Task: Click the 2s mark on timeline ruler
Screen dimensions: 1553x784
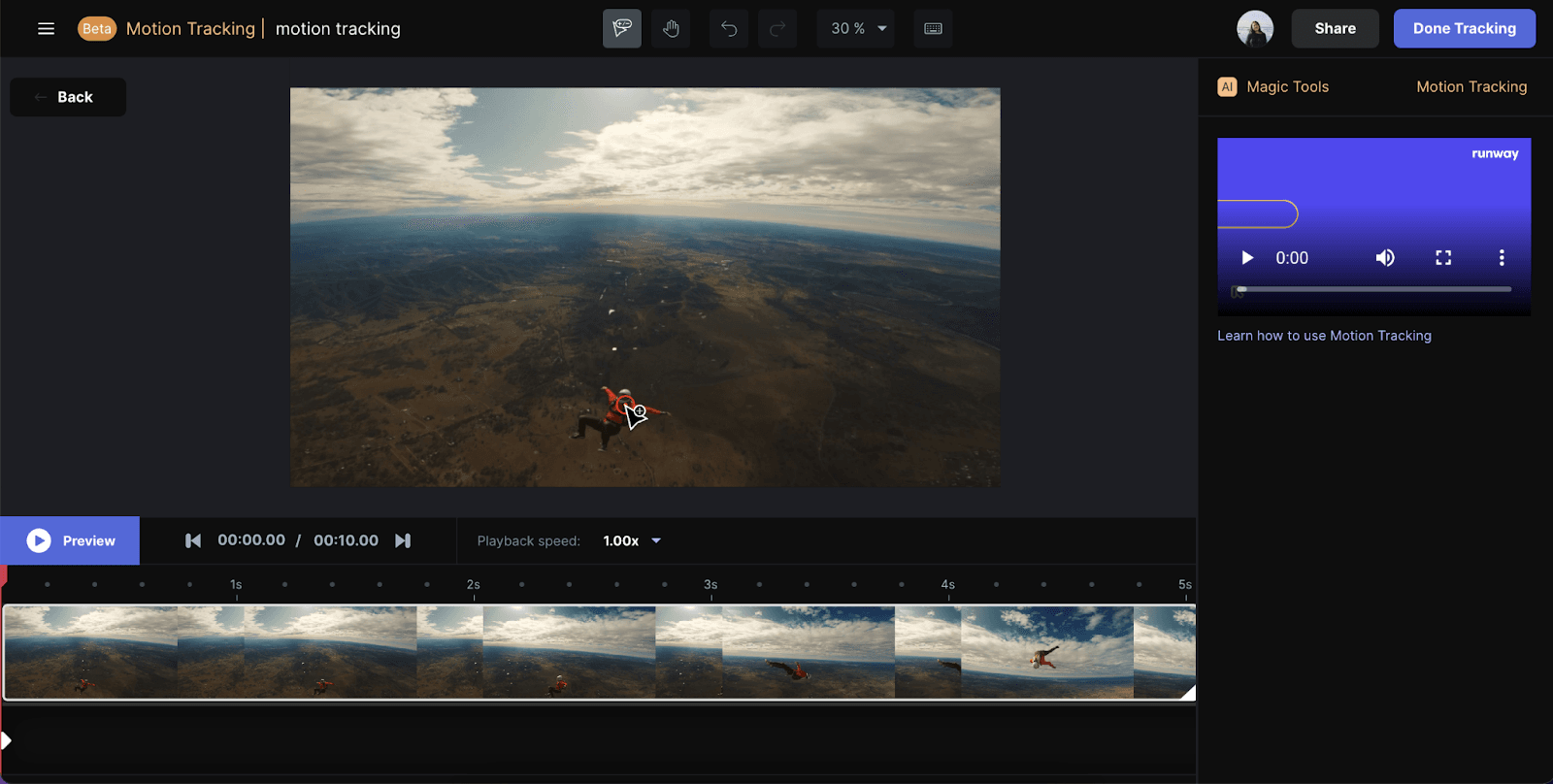Action: tap(474, 585)
